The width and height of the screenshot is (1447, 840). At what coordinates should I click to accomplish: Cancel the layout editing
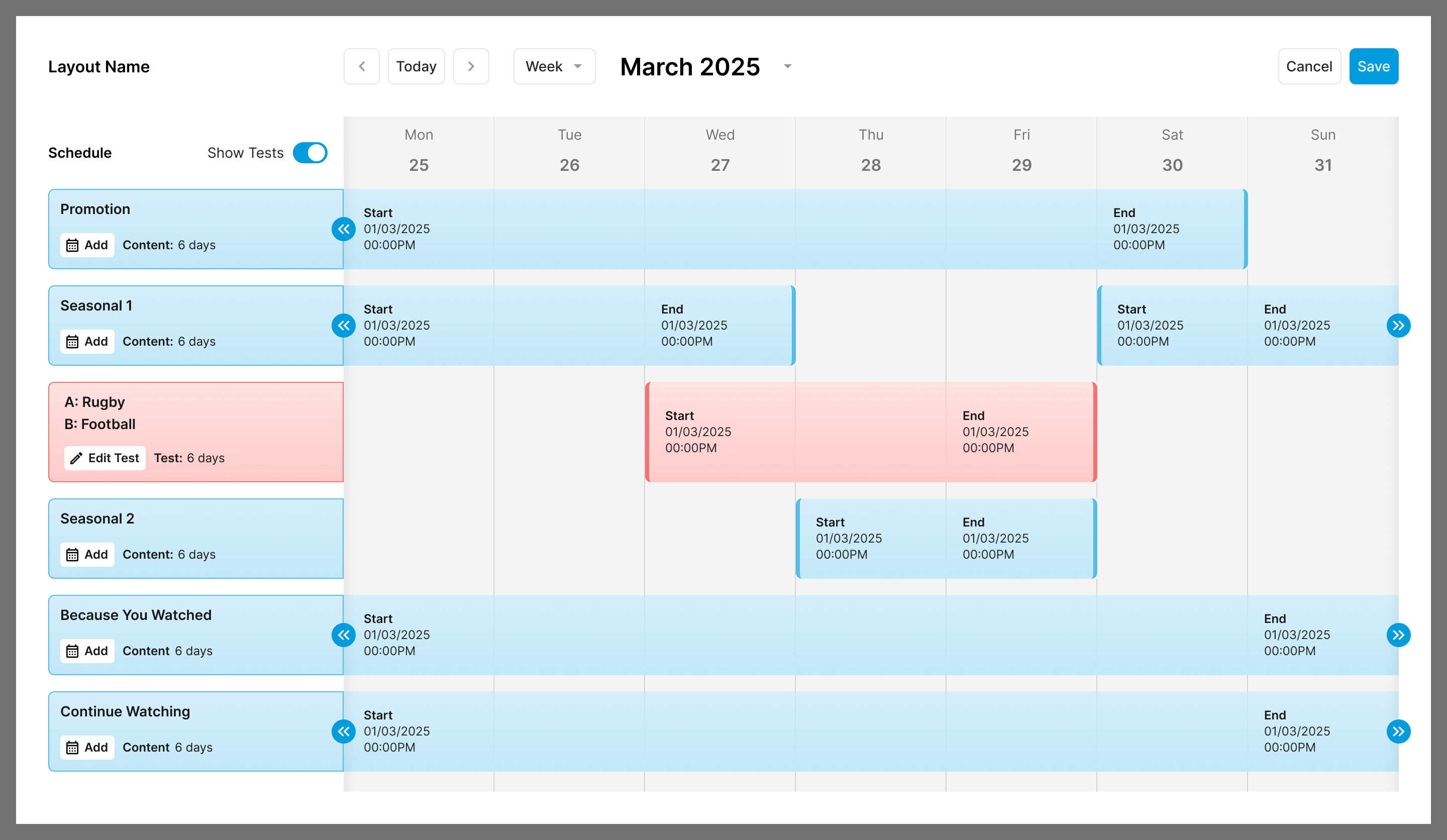coord(1309,67)
